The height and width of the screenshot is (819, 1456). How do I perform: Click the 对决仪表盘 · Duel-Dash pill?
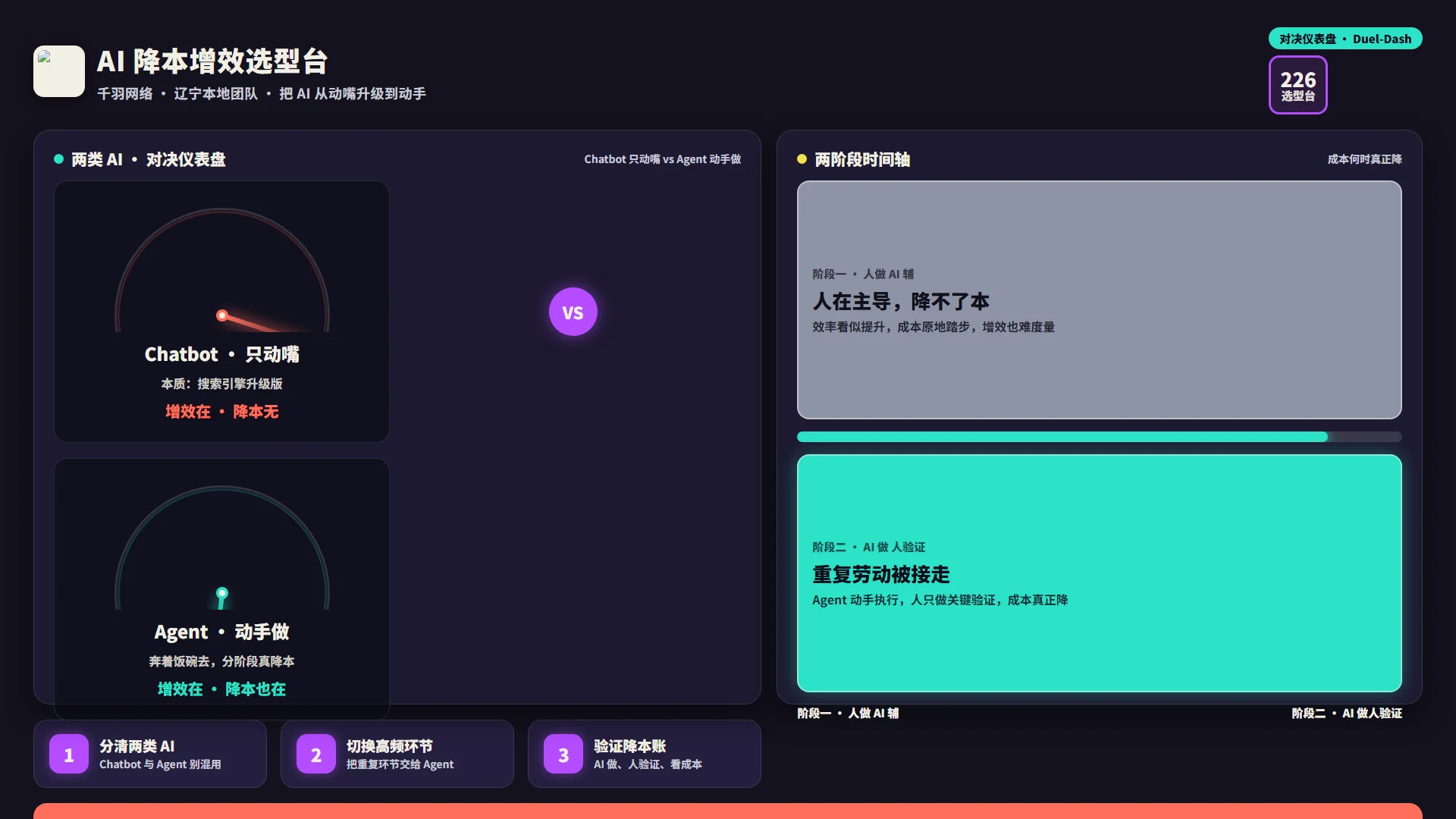(1345, 39)
